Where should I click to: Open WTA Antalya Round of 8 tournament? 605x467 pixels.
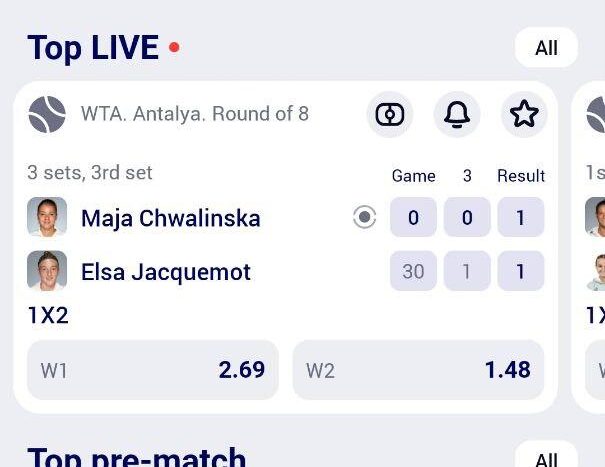[194, 114]
